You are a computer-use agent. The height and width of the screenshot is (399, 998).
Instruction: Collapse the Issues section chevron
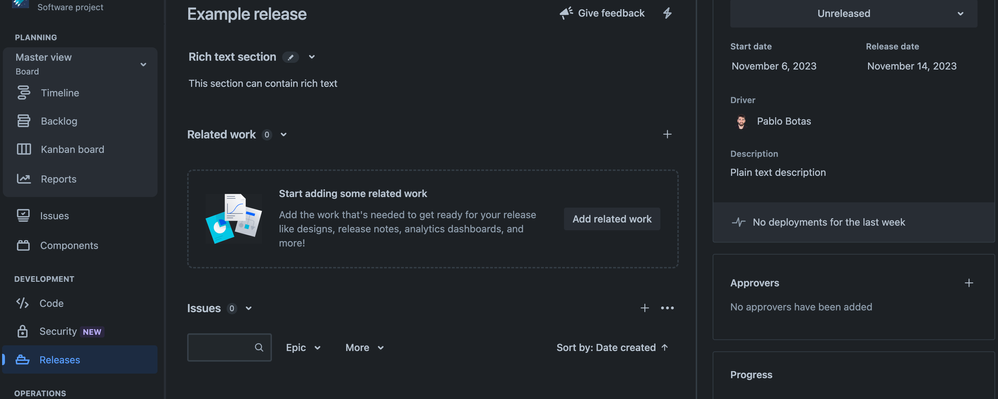(x=249, y=308)
